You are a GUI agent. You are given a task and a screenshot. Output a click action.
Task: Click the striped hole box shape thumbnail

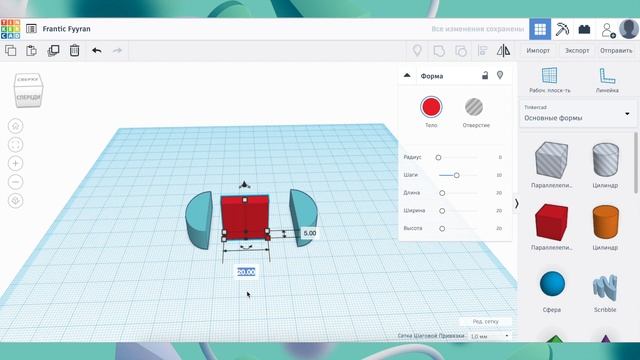[x=551, y=160]
